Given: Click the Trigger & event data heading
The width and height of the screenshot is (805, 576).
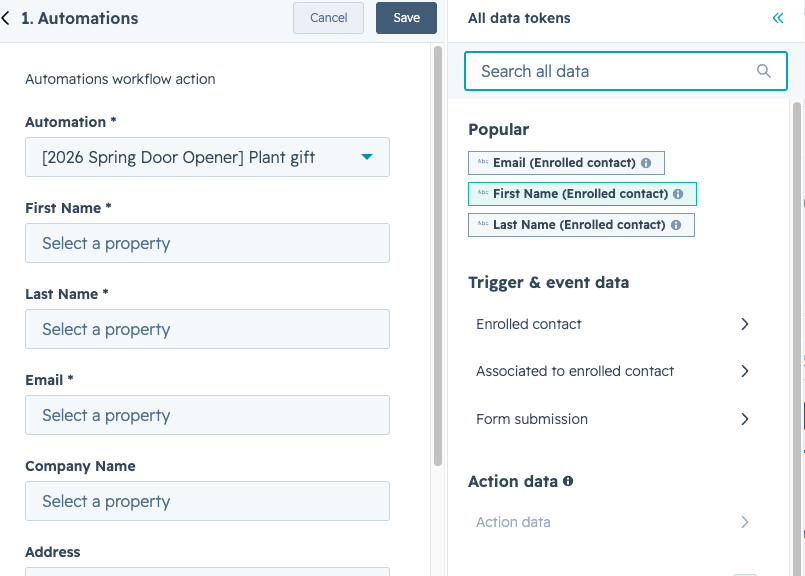Looking at the screenshot, I should point(548,282).
